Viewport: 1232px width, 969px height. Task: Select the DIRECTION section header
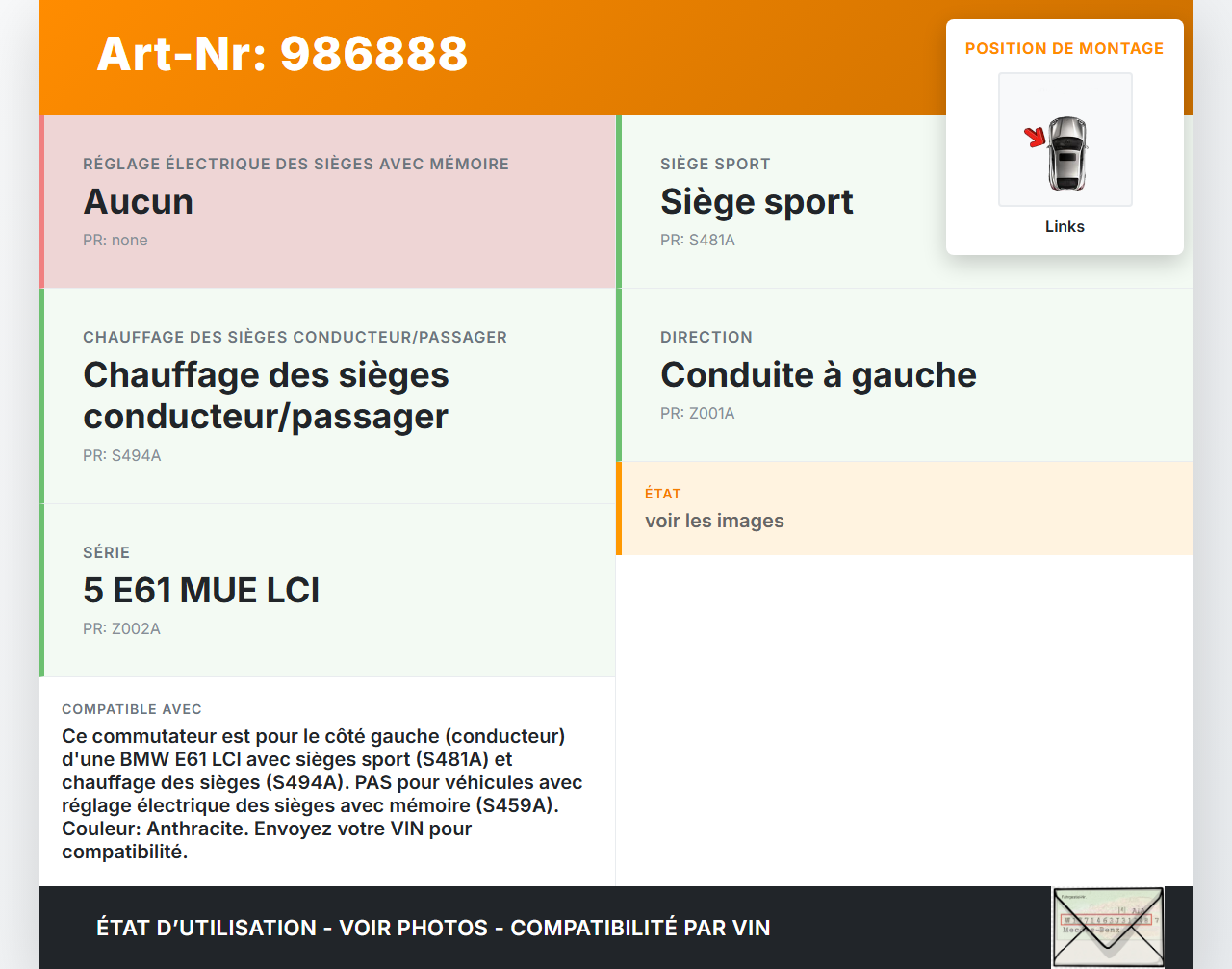click(x=706, y=337)
